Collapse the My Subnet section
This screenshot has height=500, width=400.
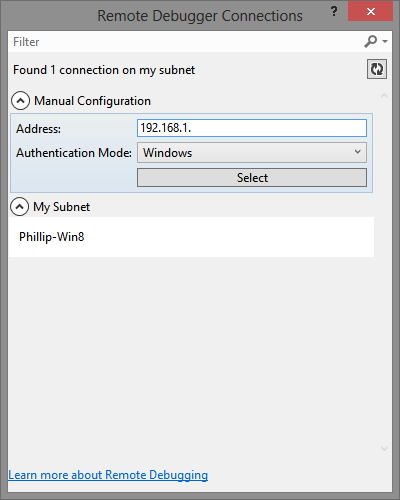pos(19,207)
